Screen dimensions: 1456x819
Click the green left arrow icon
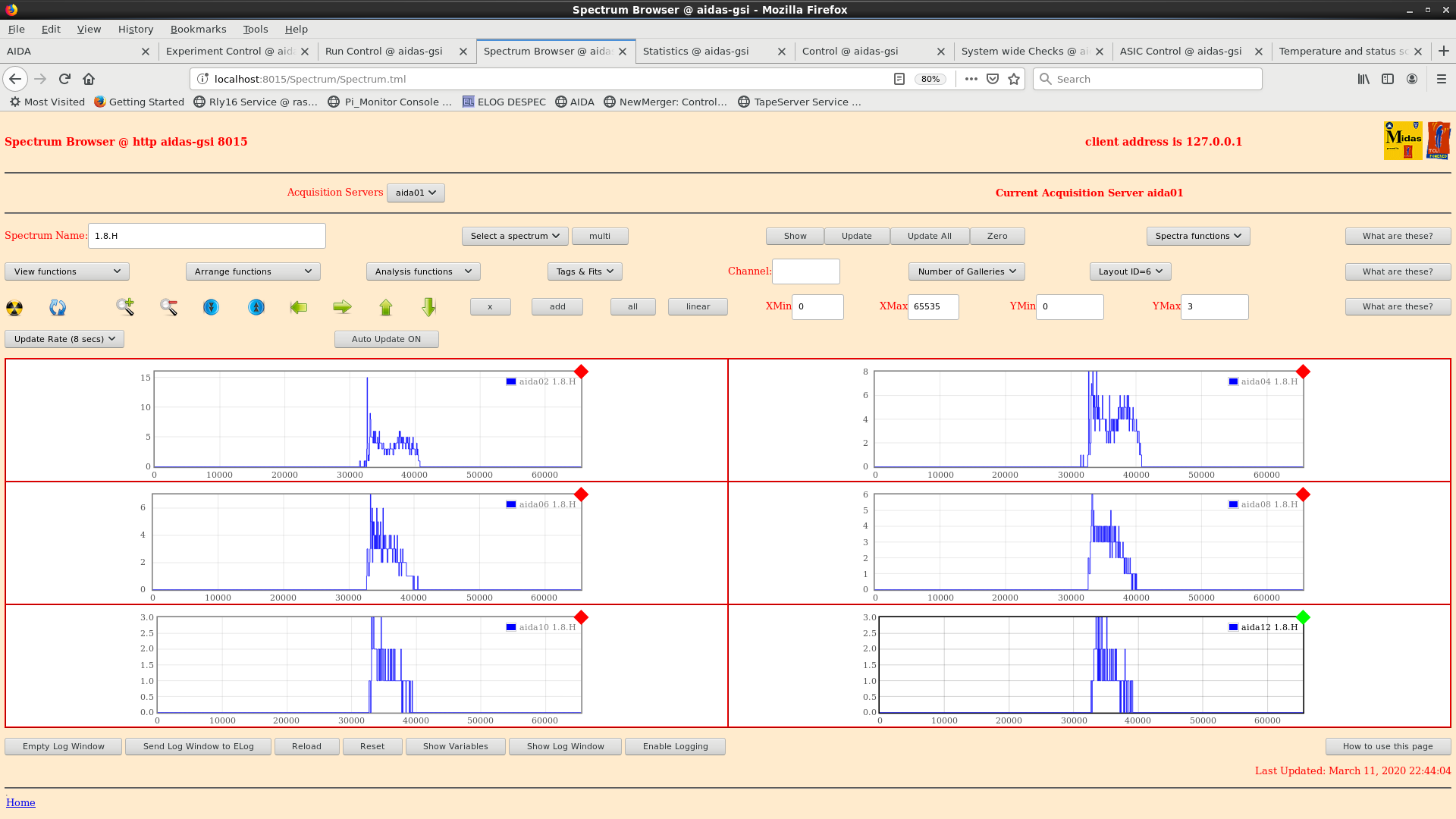[x=299, y=307]
